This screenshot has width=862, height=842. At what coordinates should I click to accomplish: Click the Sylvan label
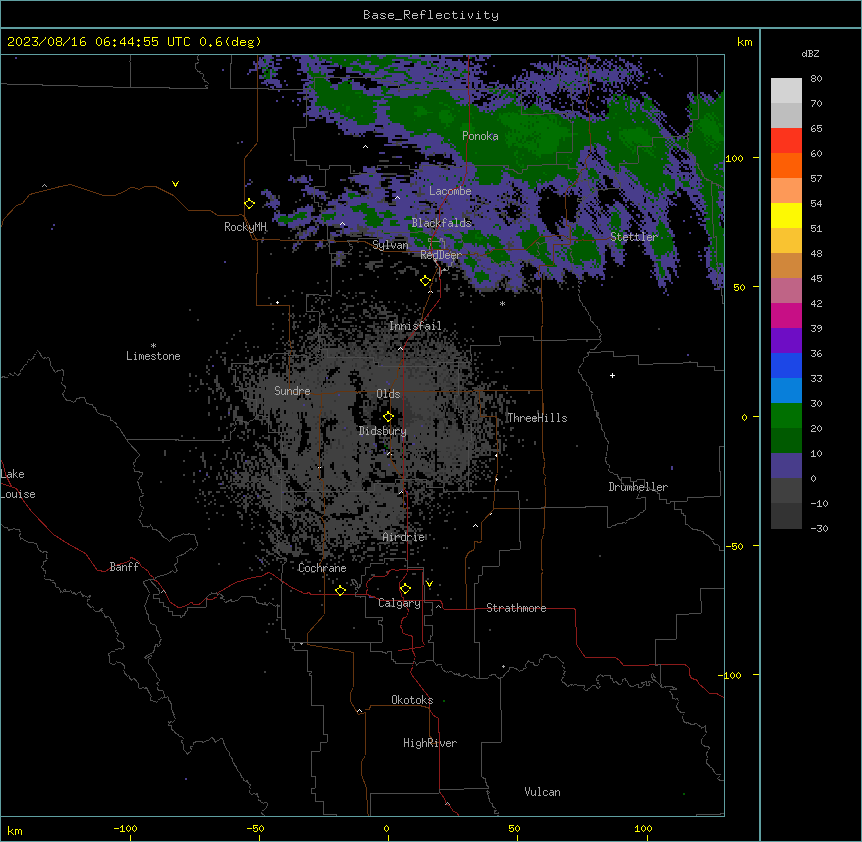pos(390,245)
